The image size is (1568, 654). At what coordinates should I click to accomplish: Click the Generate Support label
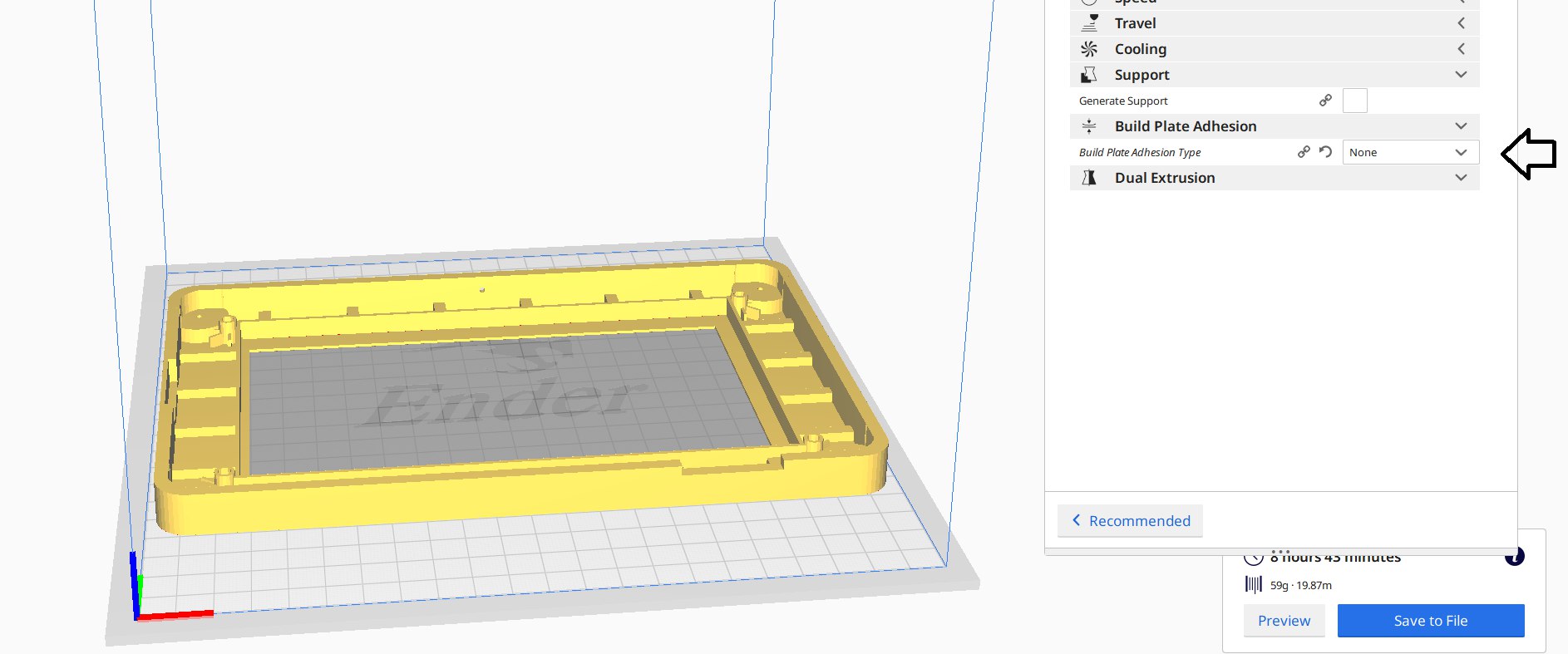[x=1123, y=101]
